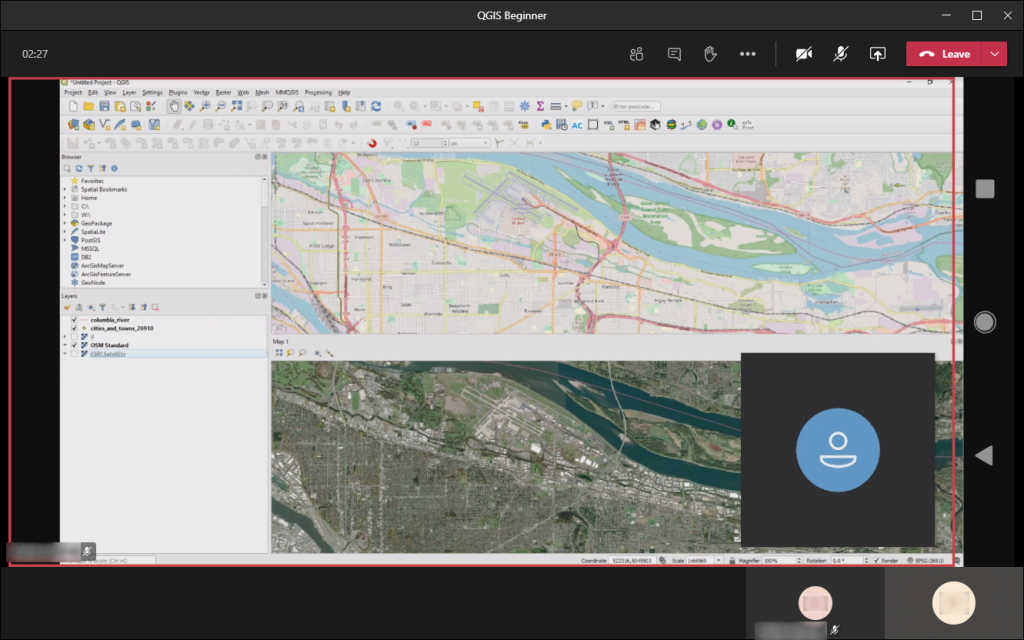Click the Save Project disk icon
The height and width of the screenshot is (640, 1024).
104,106
